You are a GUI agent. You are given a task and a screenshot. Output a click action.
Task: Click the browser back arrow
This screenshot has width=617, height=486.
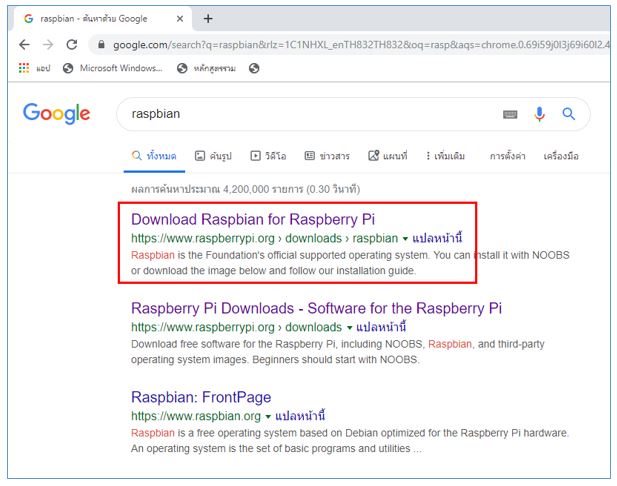[x=24, y=45]
